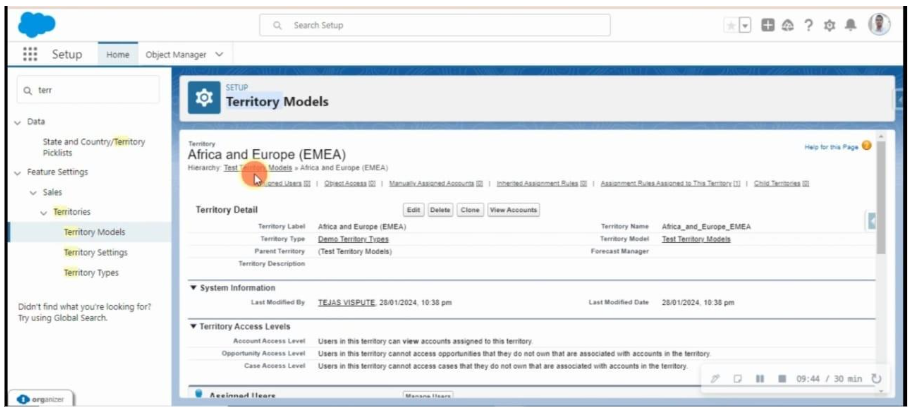
Task: Open the Salesforce Help question mark
Action: 808,25
